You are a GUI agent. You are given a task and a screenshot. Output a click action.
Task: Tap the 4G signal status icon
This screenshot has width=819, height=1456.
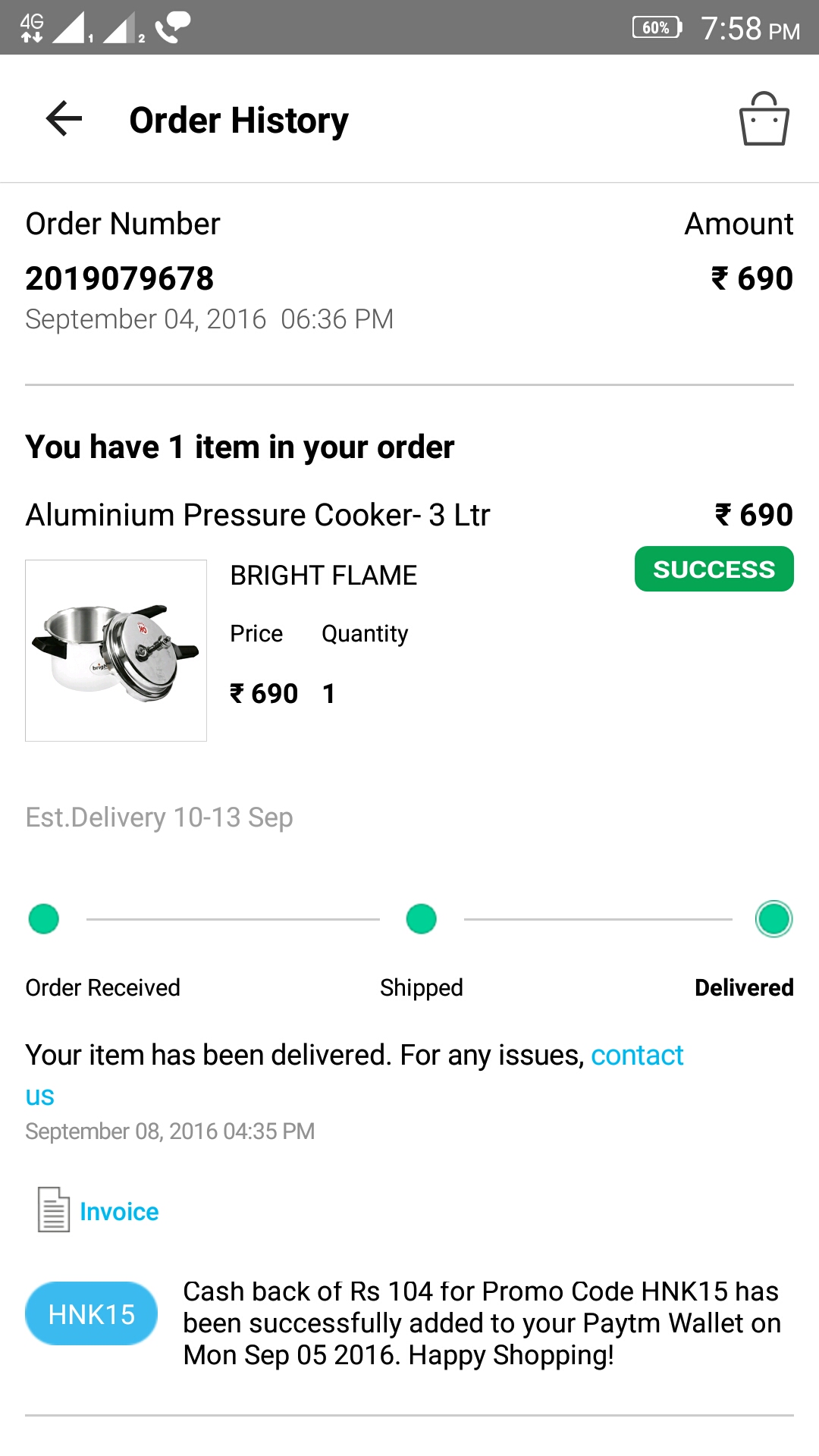point(32,28)
